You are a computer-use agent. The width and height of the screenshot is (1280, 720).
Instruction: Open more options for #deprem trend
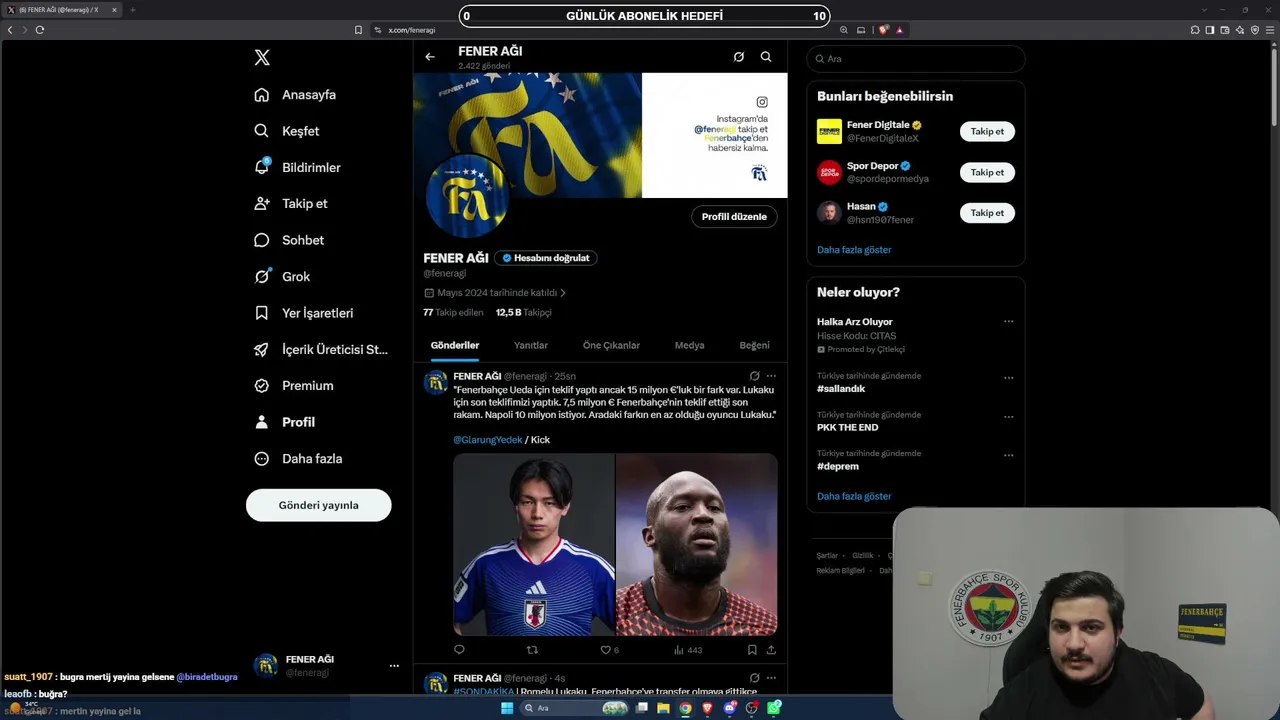[x=1008, y=456]
